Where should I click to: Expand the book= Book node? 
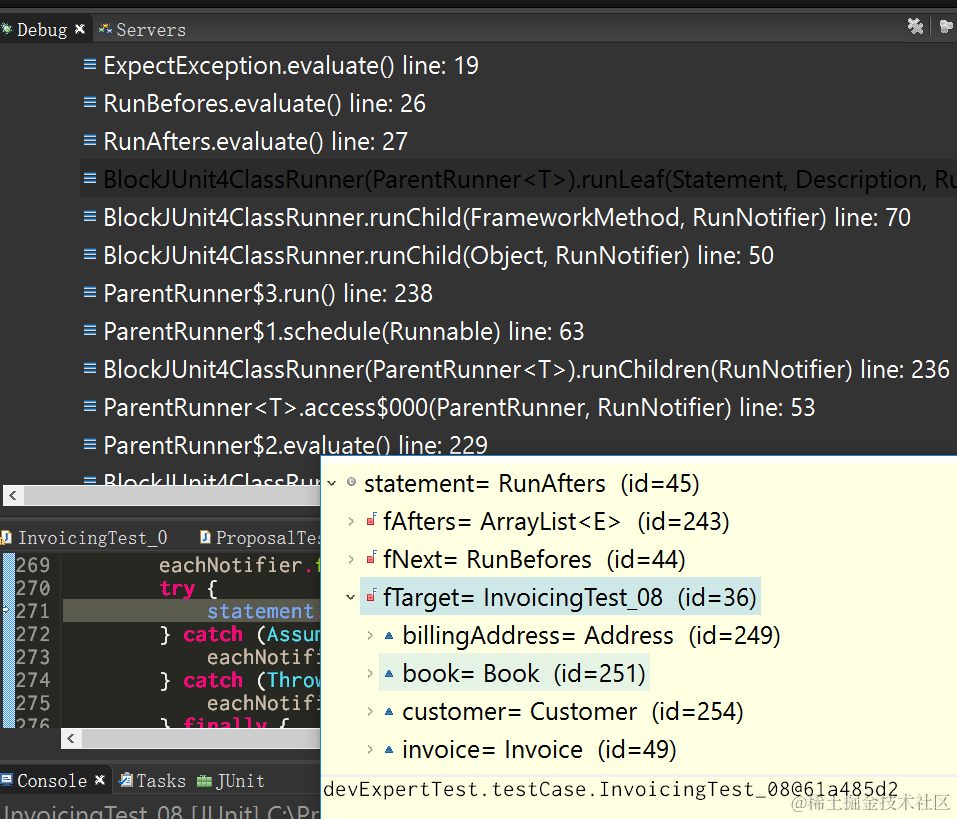370,673
